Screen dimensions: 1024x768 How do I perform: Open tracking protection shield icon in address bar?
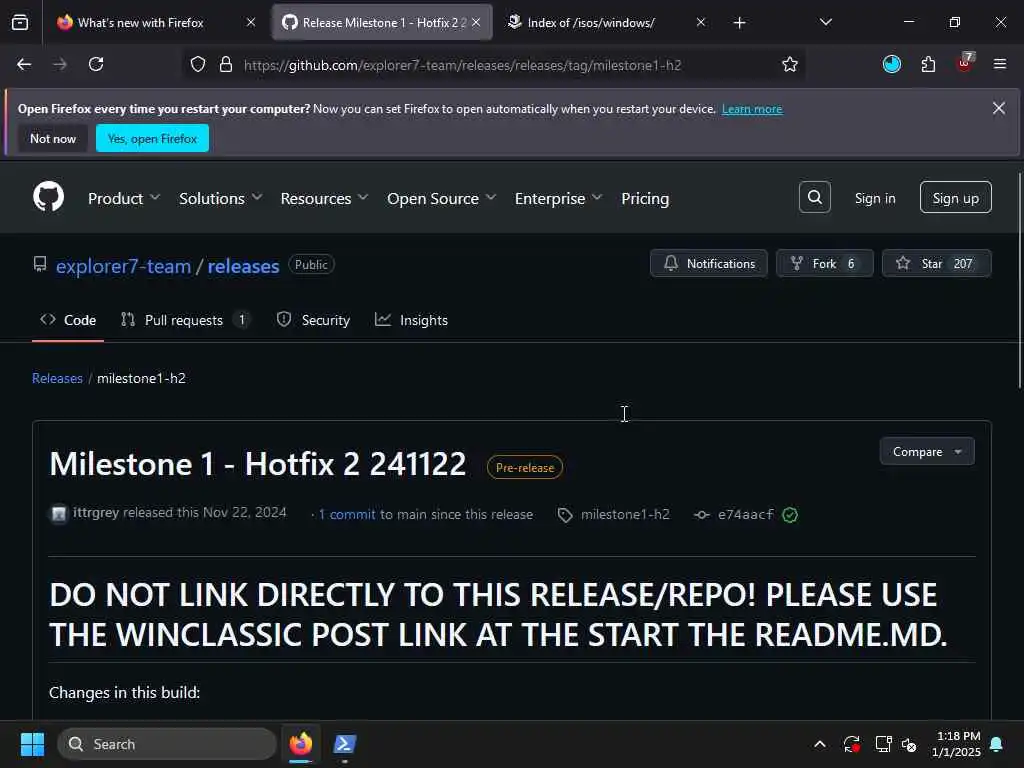(x=198, y=64)
